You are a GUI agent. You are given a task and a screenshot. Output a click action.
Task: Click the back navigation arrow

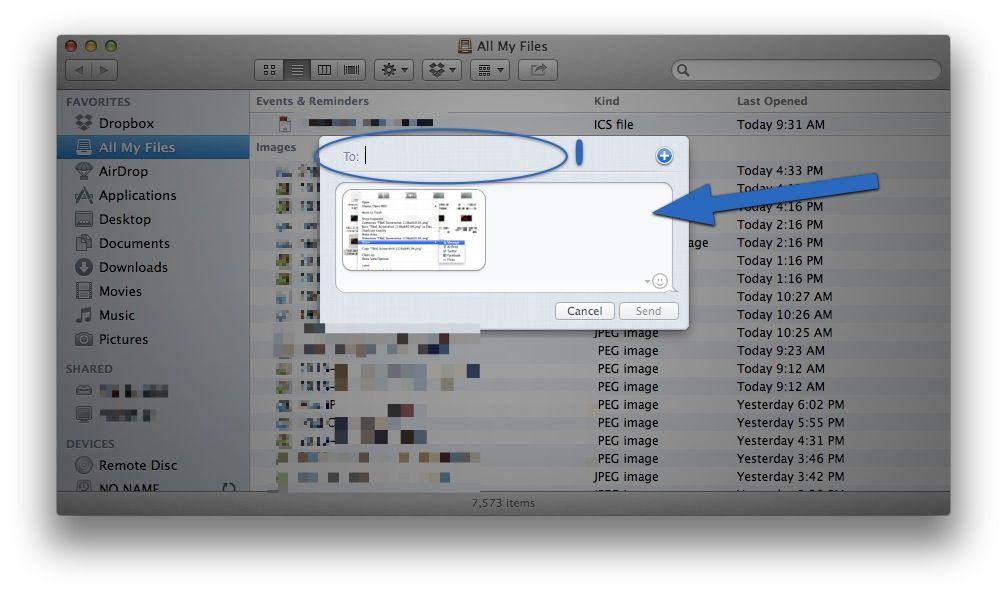point(80,69)
